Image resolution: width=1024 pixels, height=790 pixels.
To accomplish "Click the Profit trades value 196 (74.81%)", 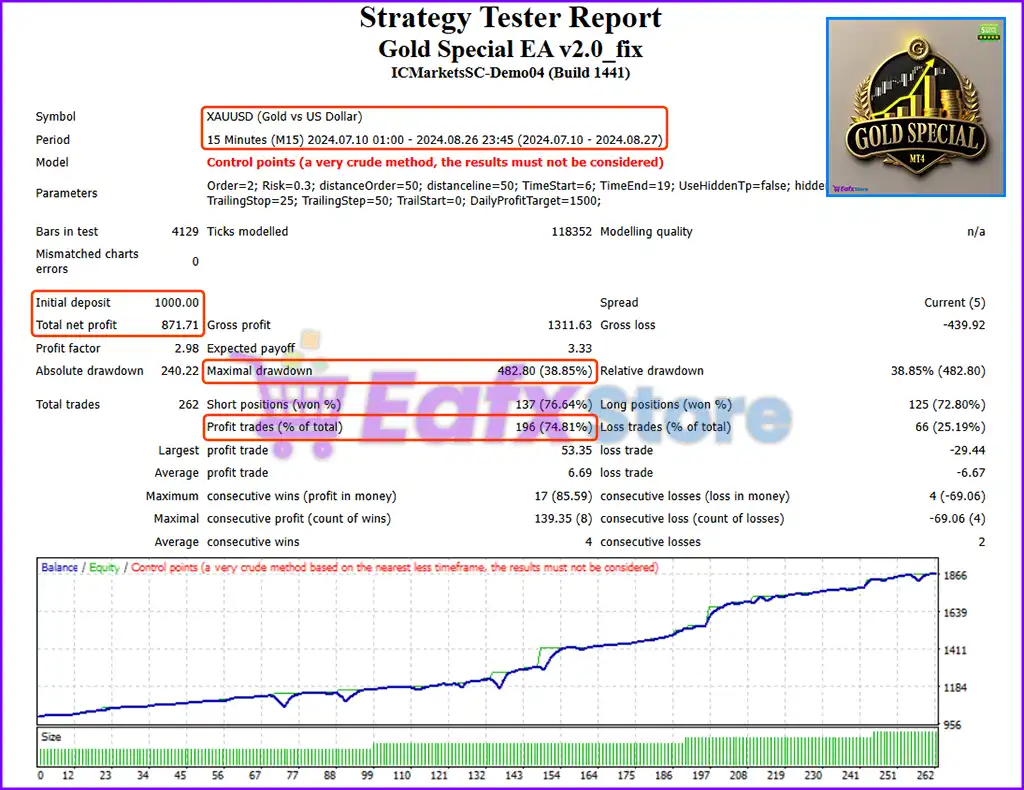I will 553,426.
